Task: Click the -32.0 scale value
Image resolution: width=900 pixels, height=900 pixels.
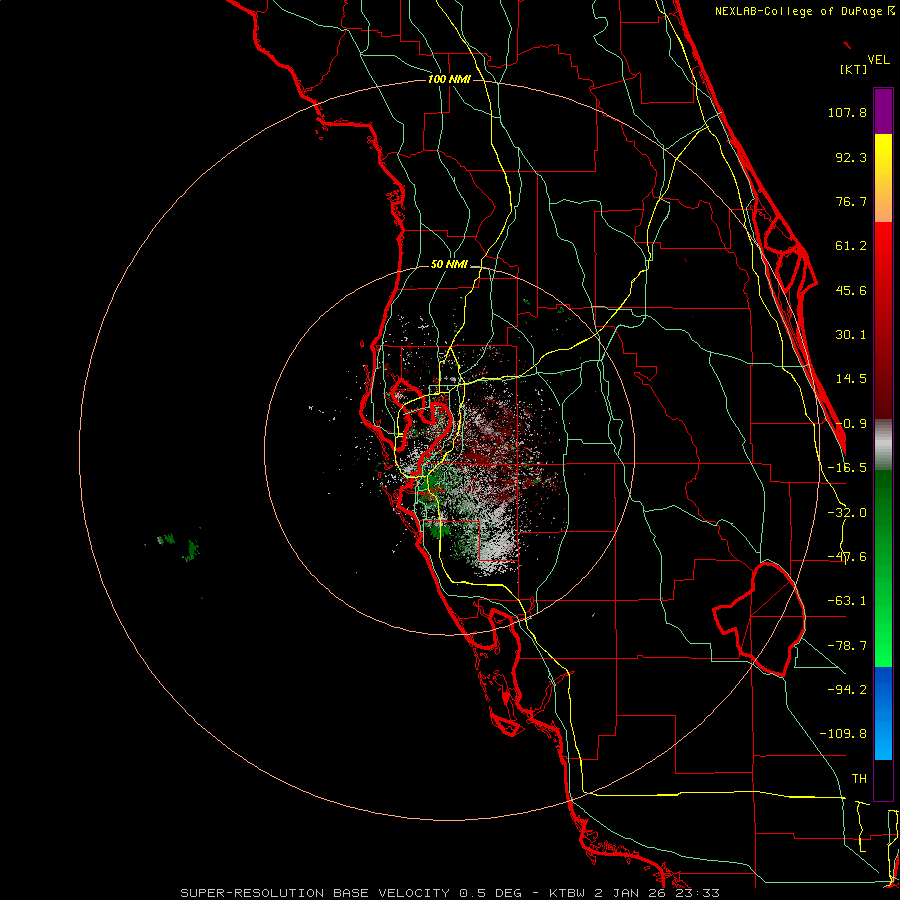Action: (x=847, y=513)
